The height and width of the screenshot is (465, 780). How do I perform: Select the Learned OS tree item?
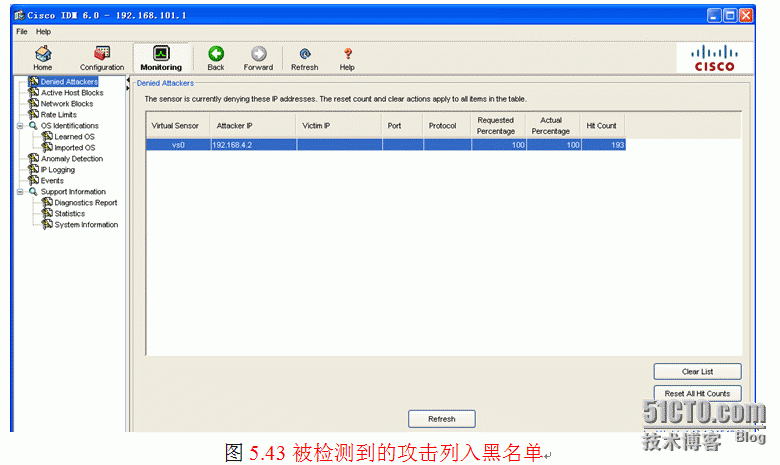click(74, 136)
